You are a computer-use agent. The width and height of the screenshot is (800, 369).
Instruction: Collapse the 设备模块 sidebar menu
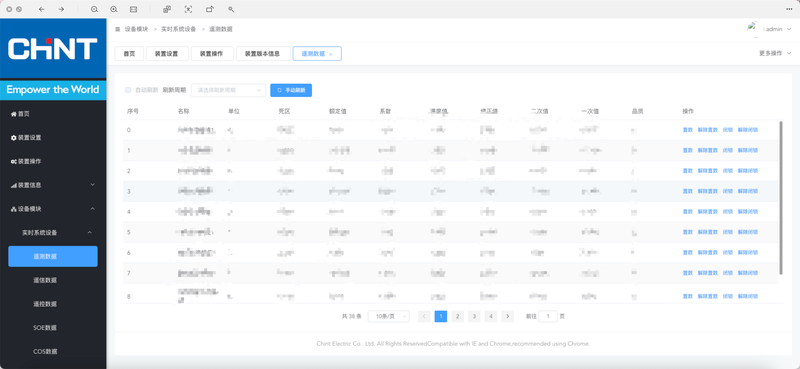click(x=92, y=209)
